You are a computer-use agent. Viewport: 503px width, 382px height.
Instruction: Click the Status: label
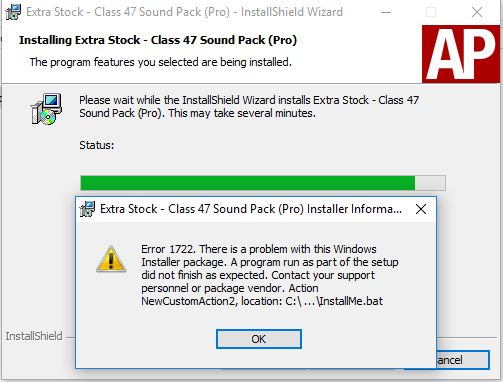coord(97,145)
